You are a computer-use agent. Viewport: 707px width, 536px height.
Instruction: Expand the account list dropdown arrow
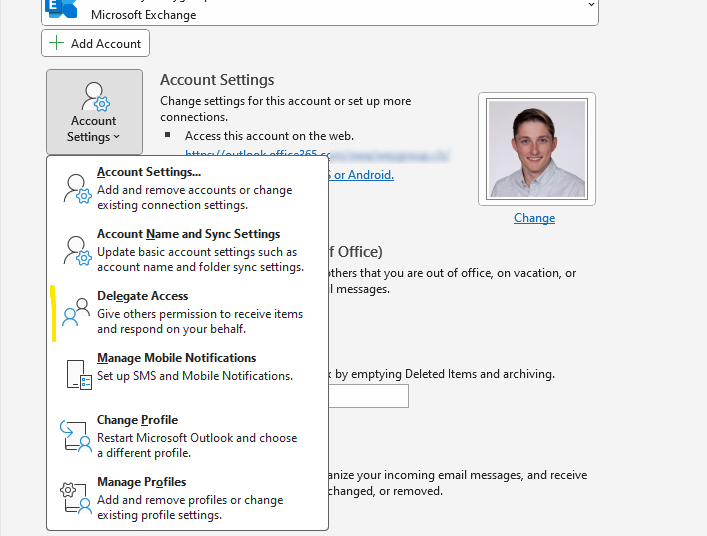click(590, 5)
